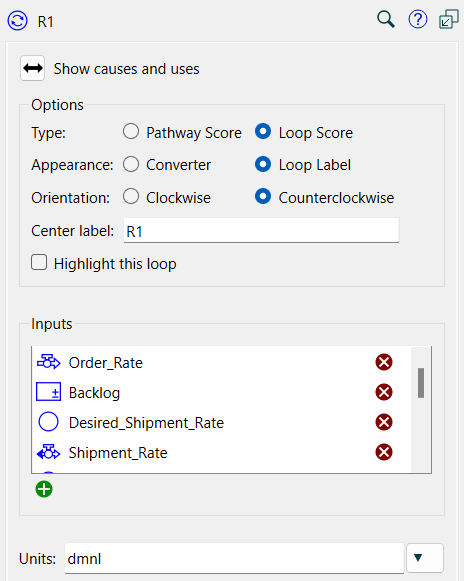The height and width of the screenshot is (581, 464).
Task: Click the R1 loop icon in header
Action: [17, 20]
